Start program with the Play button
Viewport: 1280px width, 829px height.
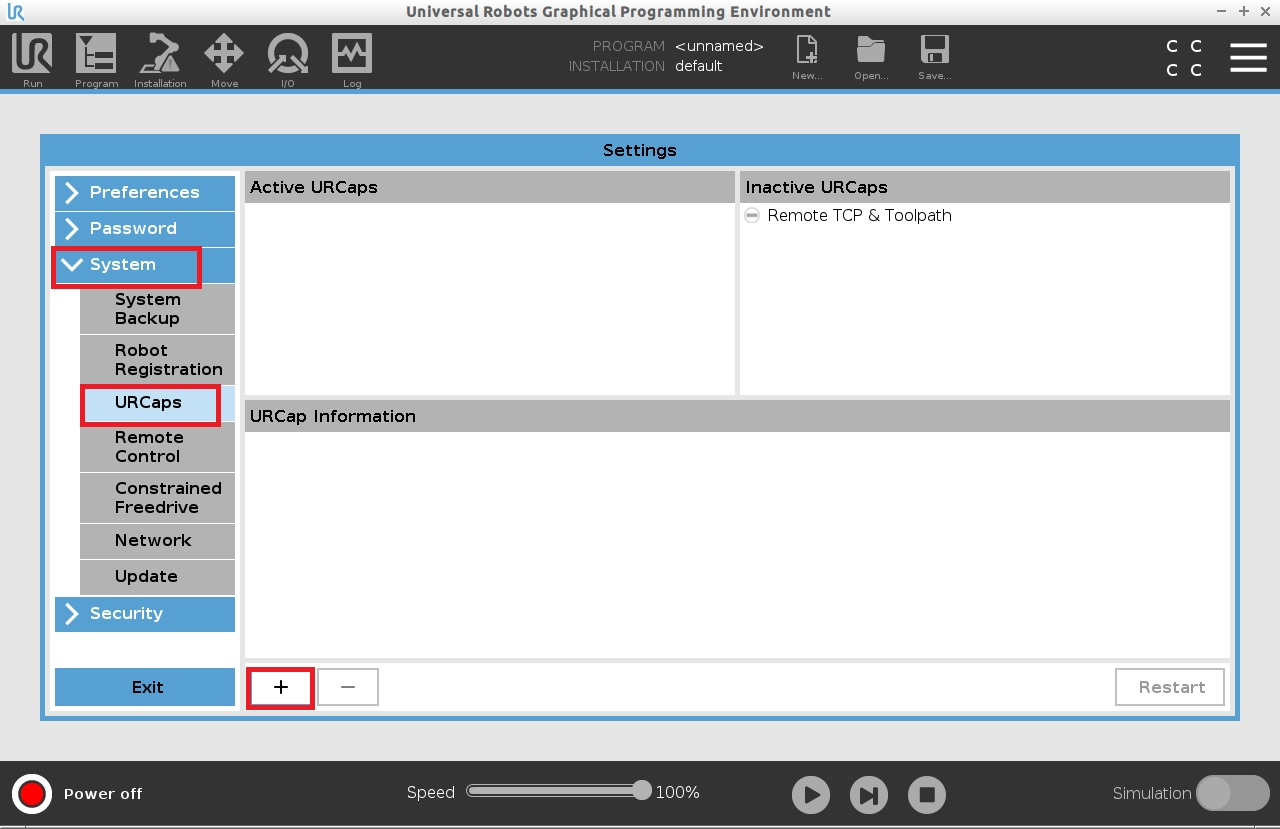point(811,795)
